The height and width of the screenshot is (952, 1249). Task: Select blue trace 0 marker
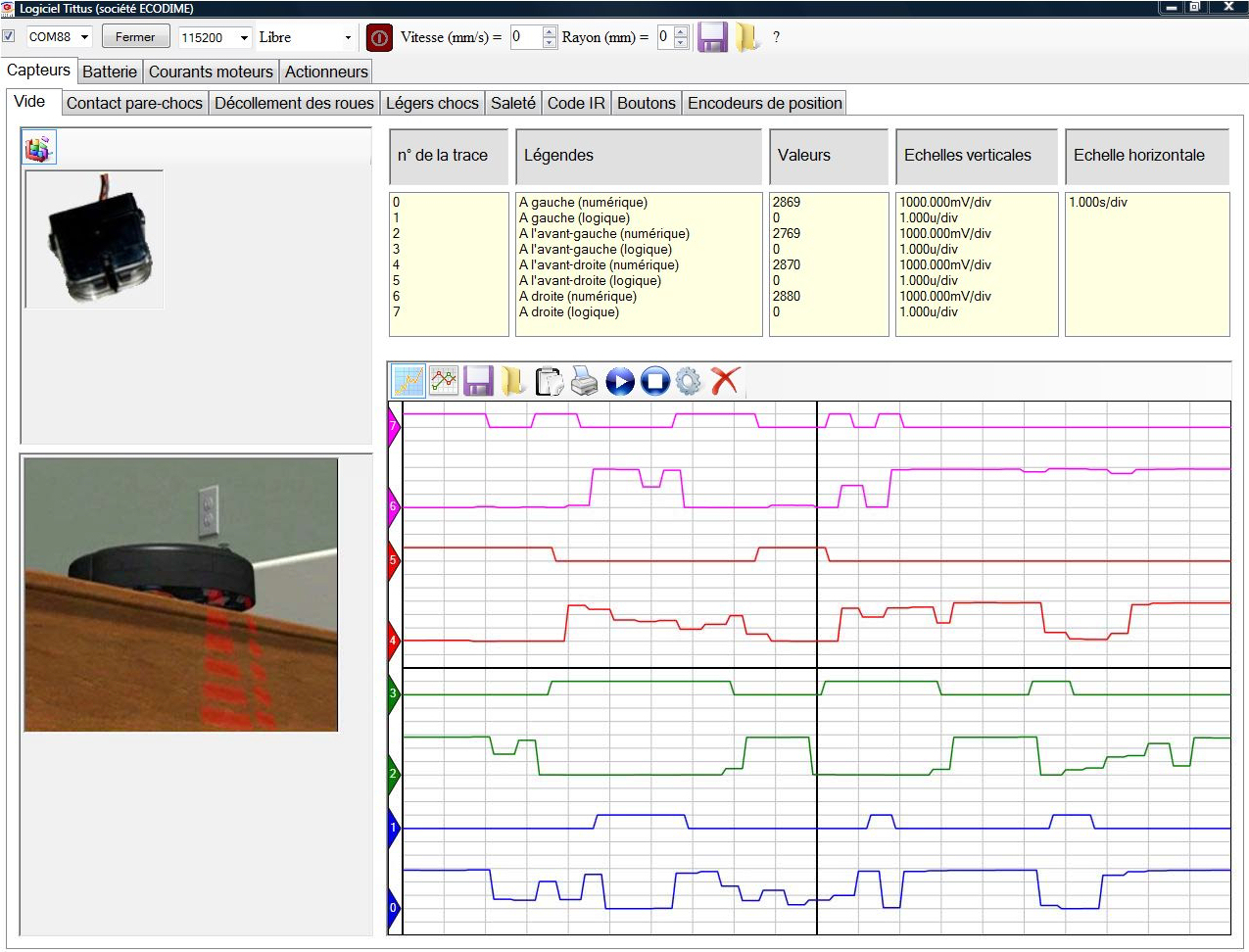[x=394, y=908]
